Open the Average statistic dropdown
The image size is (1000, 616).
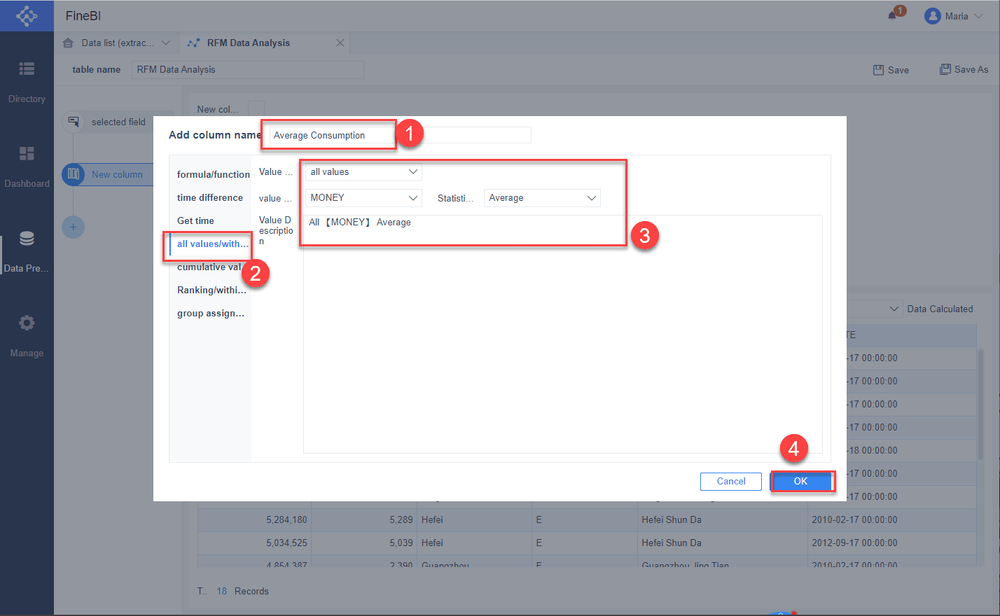[x=542, y=198]
